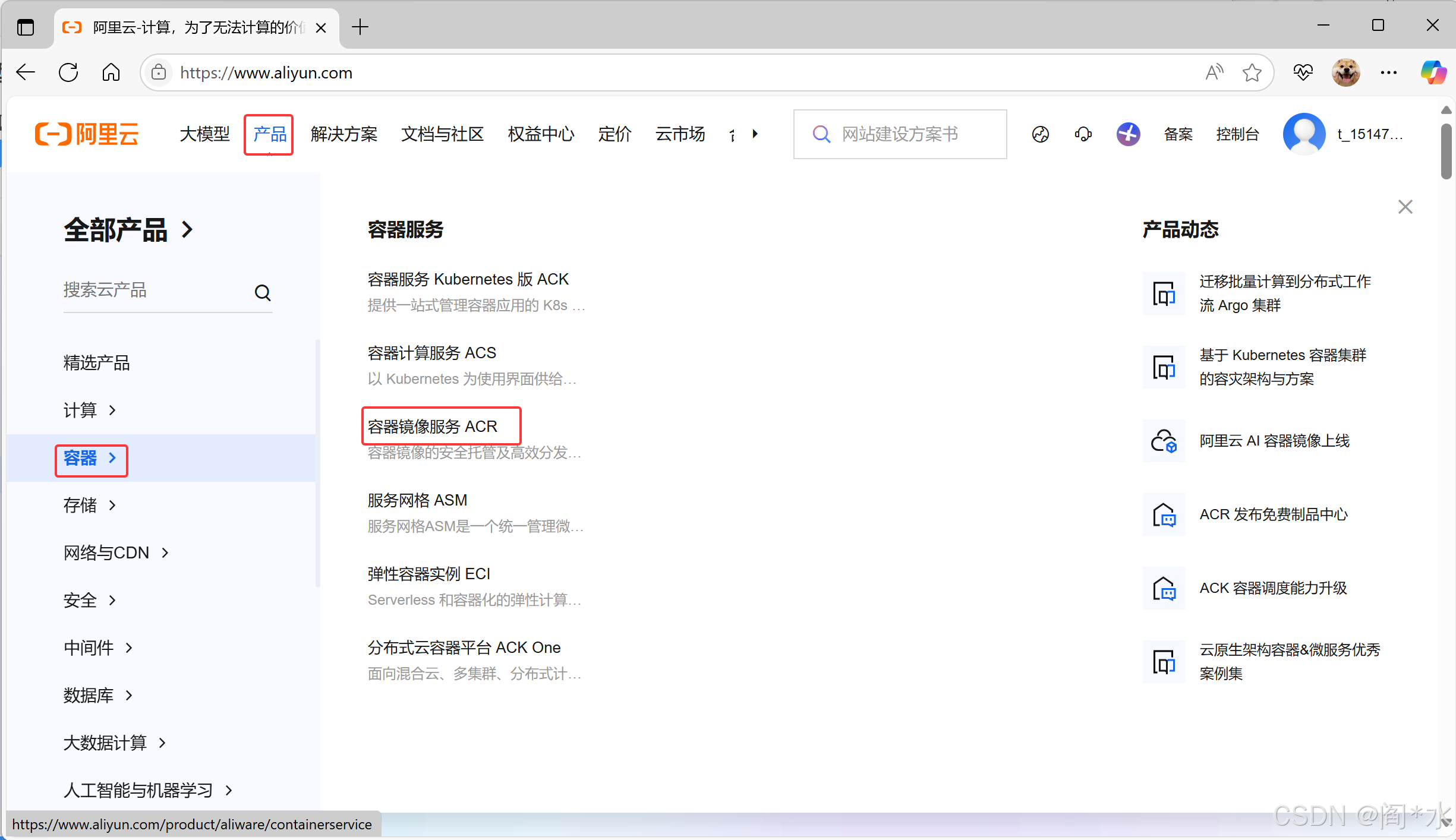Open the 控制台 link
1456x840 pixels.
click(x=1237, y=134)
